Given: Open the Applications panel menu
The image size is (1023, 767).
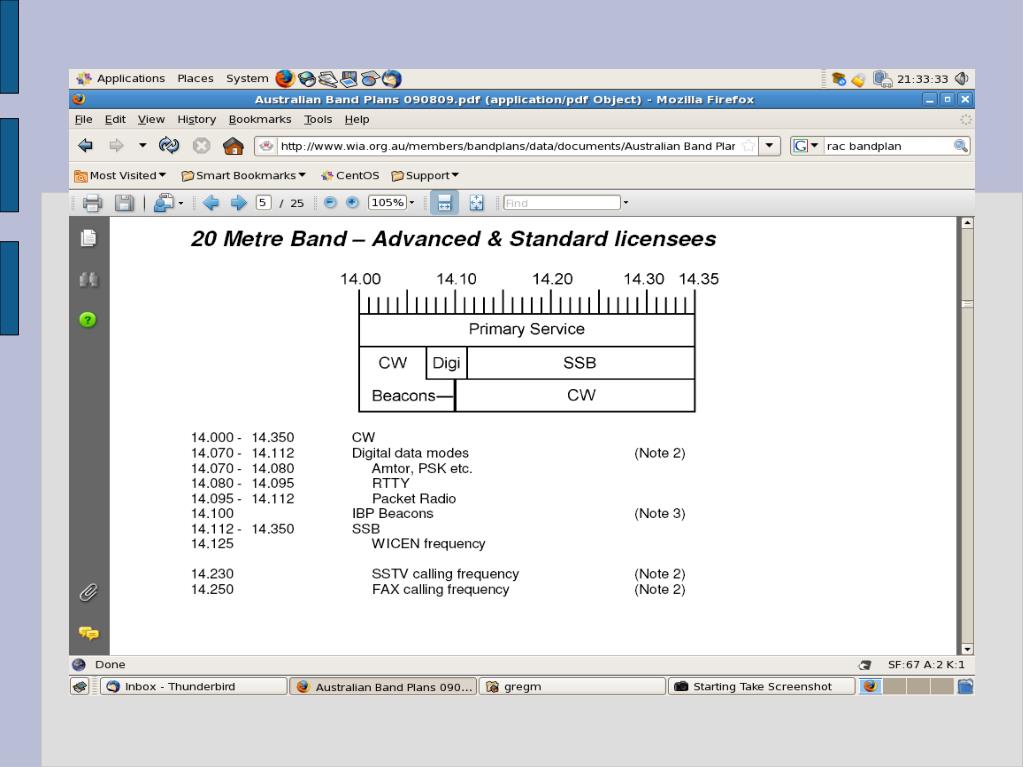Looking at the screenshot, I should [121, 78].
